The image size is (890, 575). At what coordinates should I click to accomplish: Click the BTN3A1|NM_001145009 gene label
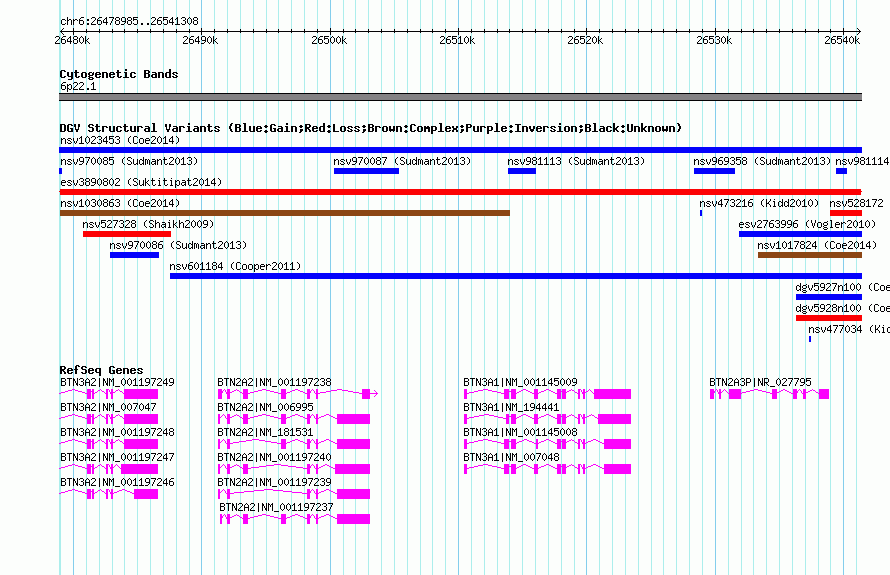(520, 382)
